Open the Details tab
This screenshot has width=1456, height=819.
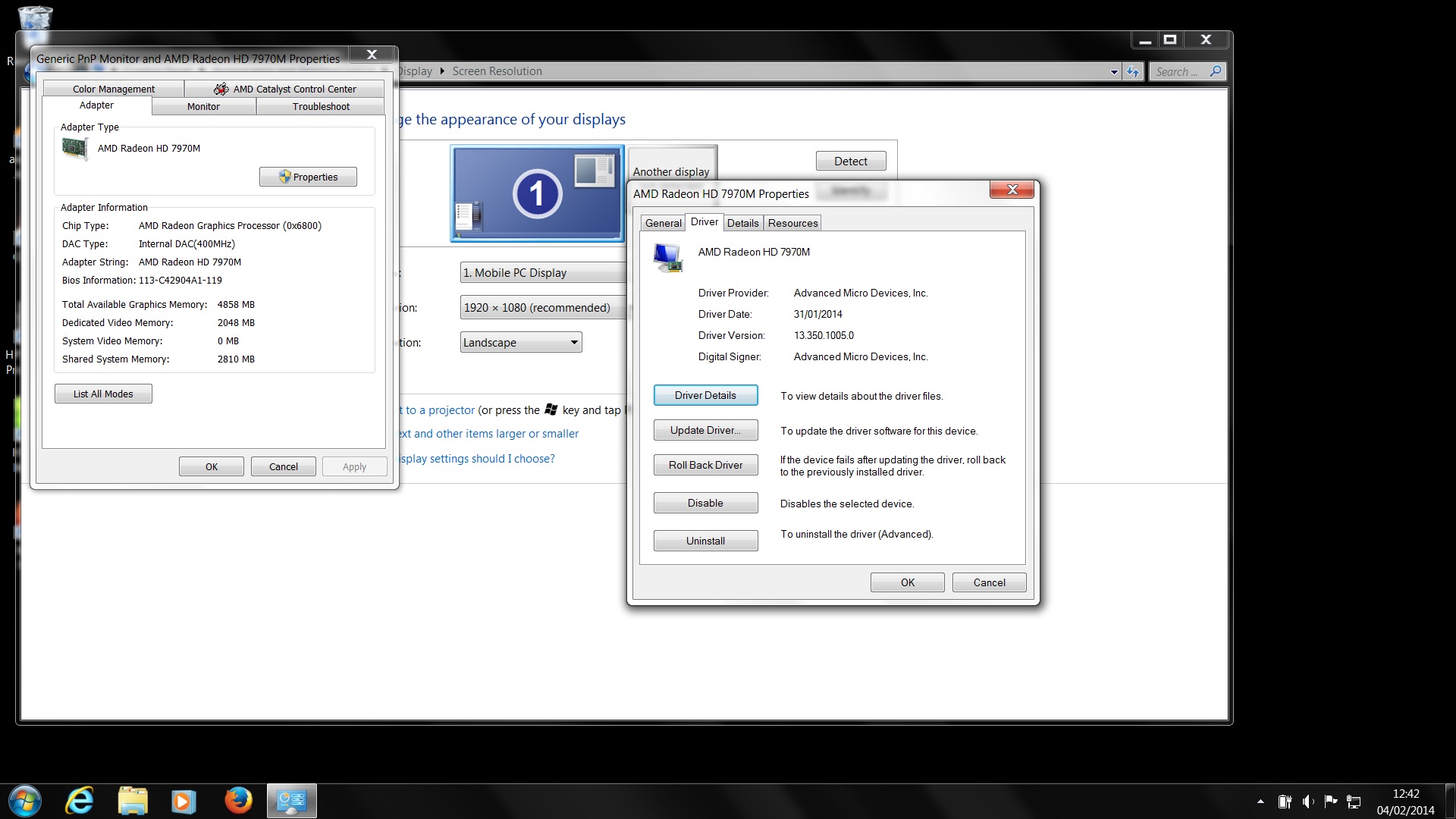coord(743,223)
